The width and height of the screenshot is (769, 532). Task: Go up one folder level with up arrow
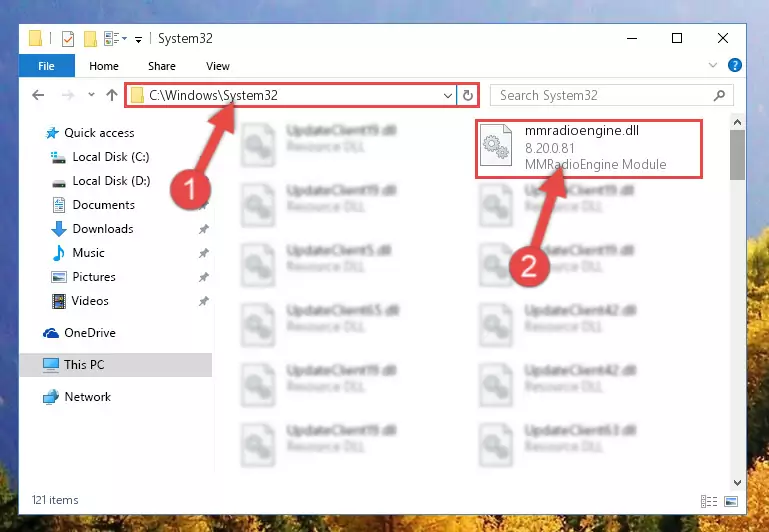112,95
